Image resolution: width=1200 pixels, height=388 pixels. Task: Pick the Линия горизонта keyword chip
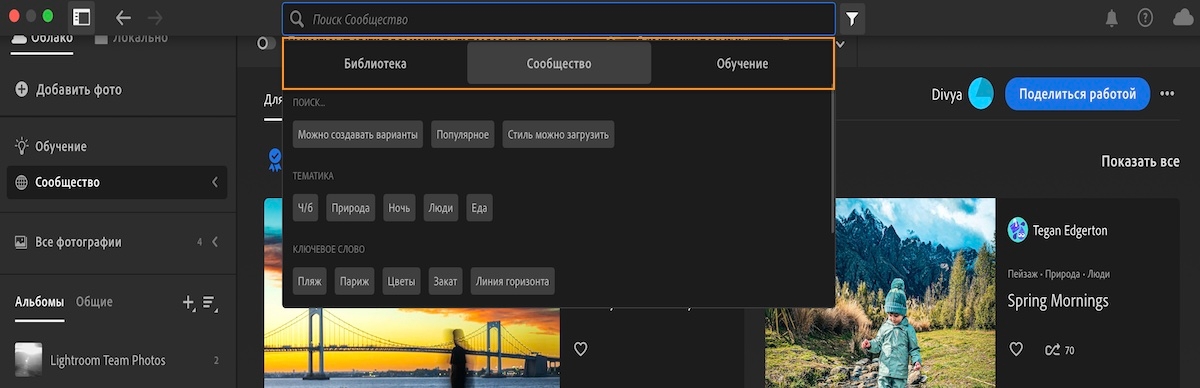(512, 281)
